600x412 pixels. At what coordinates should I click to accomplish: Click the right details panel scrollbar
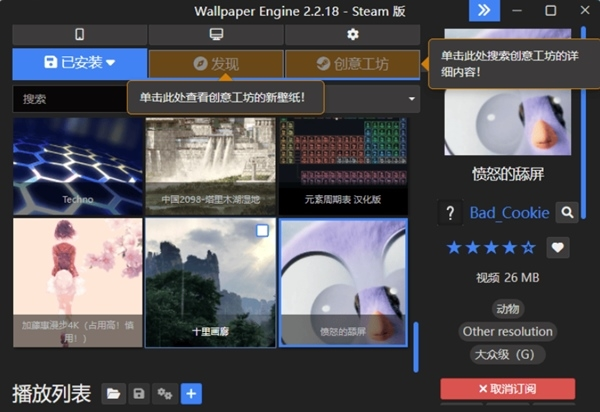pyautogui.click(x=583, y=122)
